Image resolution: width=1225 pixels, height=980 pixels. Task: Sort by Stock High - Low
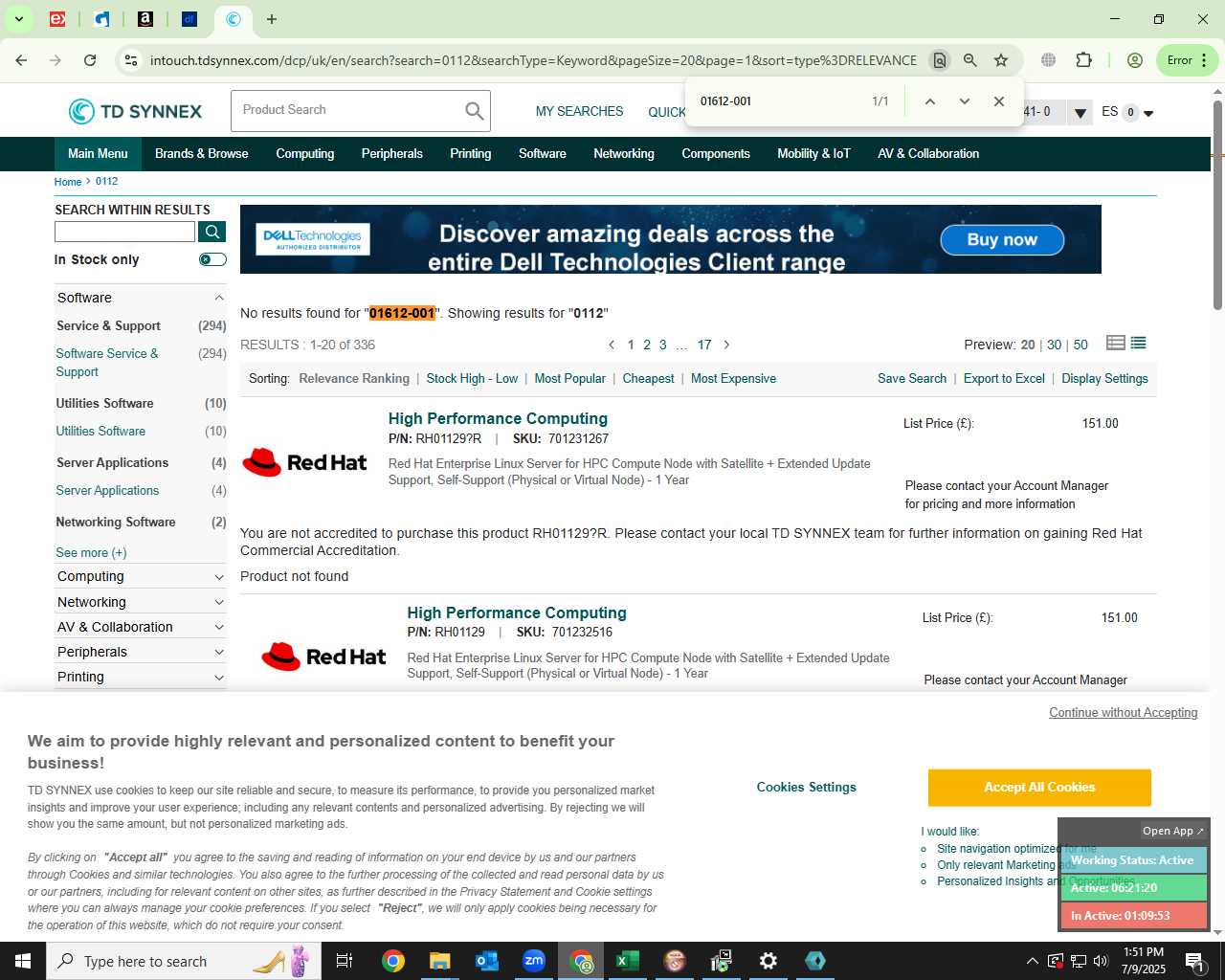click(x=472, y=379)
